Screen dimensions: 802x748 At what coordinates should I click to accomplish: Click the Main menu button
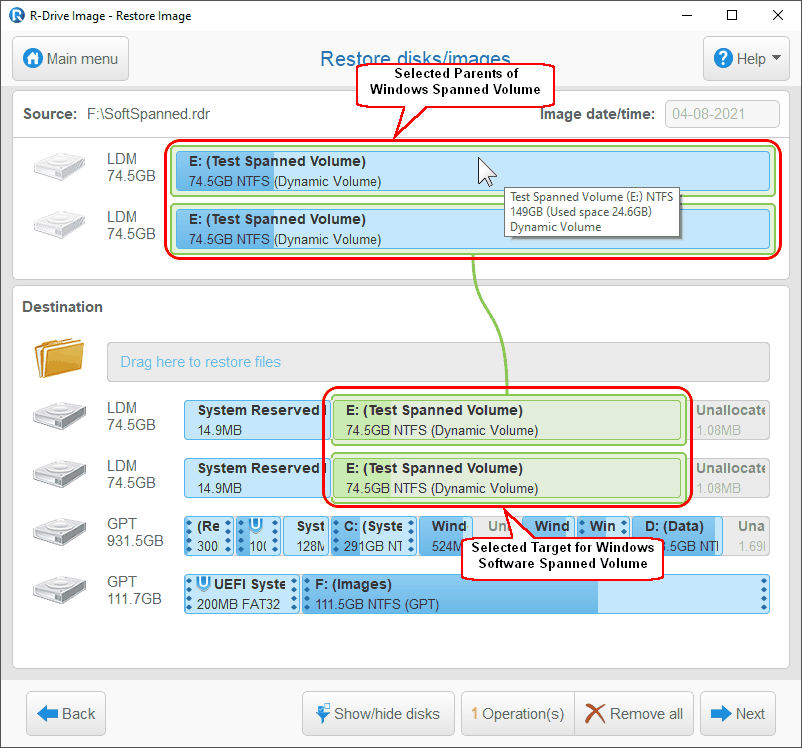point(71,59)
